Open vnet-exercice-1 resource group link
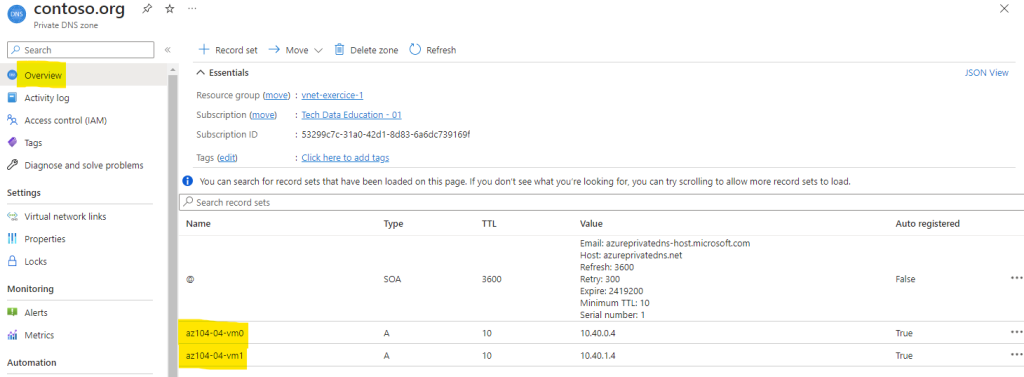This screenshot has width=1024, height=377. click(332, 95)
